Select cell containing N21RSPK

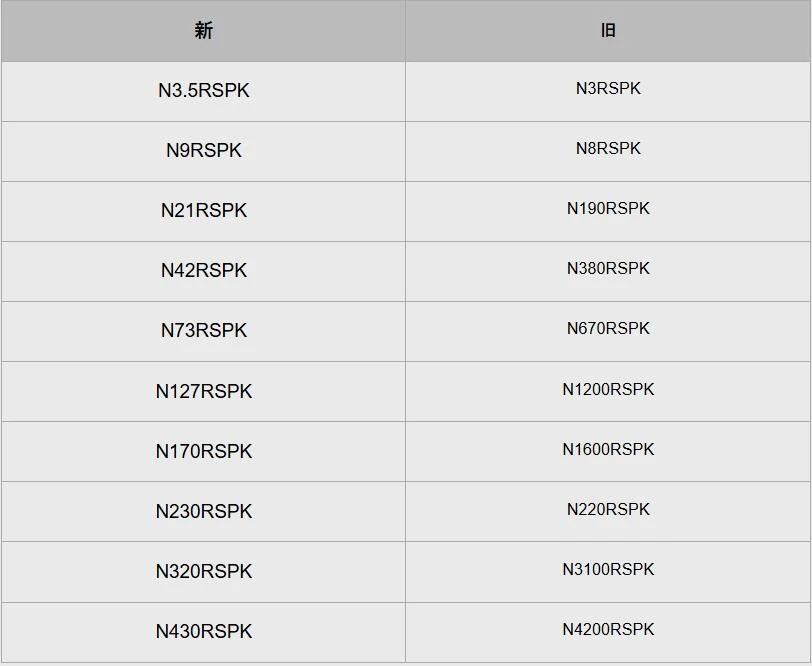pos(204,211)
